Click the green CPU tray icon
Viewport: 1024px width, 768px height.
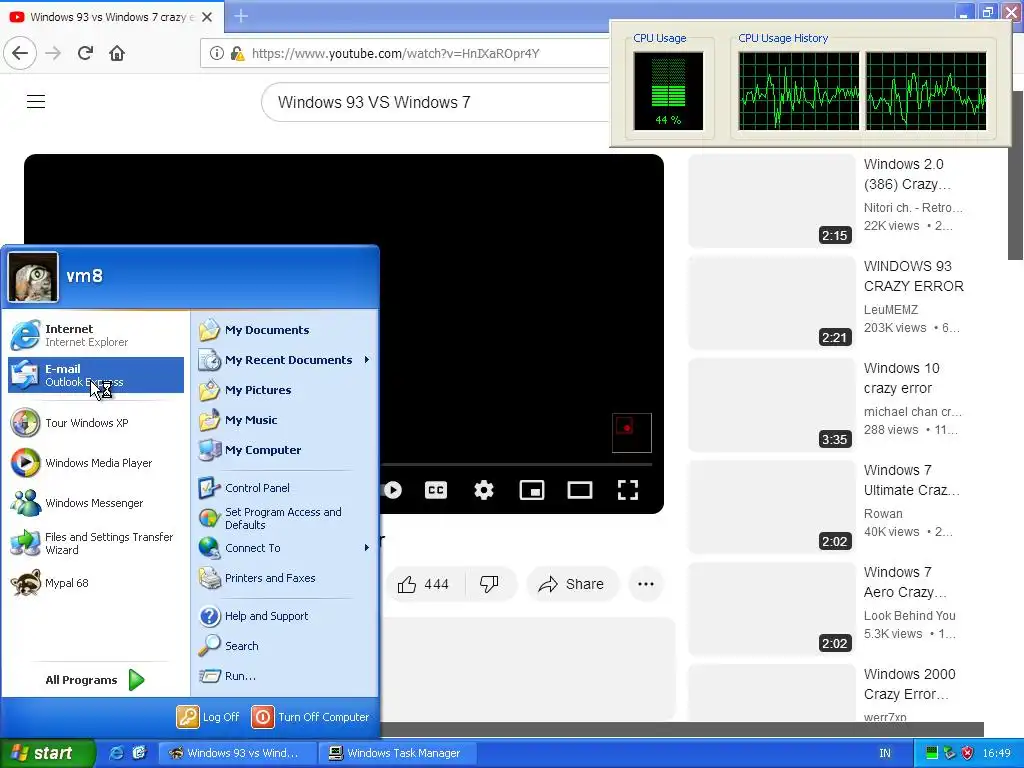click(x=932, y=753)
